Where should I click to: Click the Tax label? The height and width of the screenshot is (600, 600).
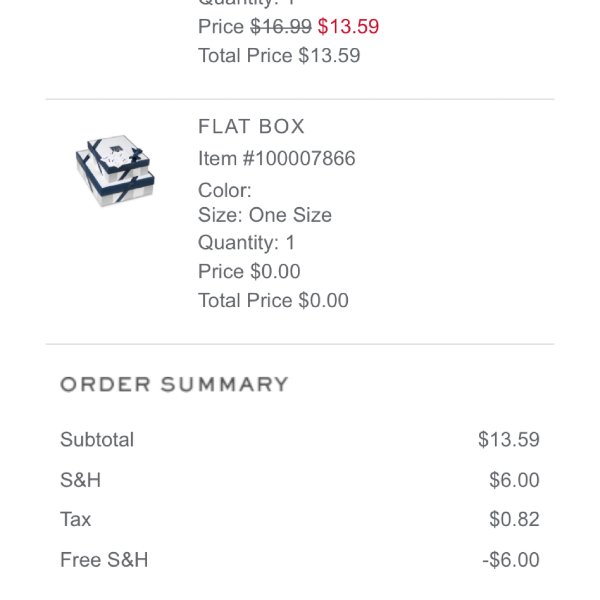pyautogui.click(x=75, y=520)
